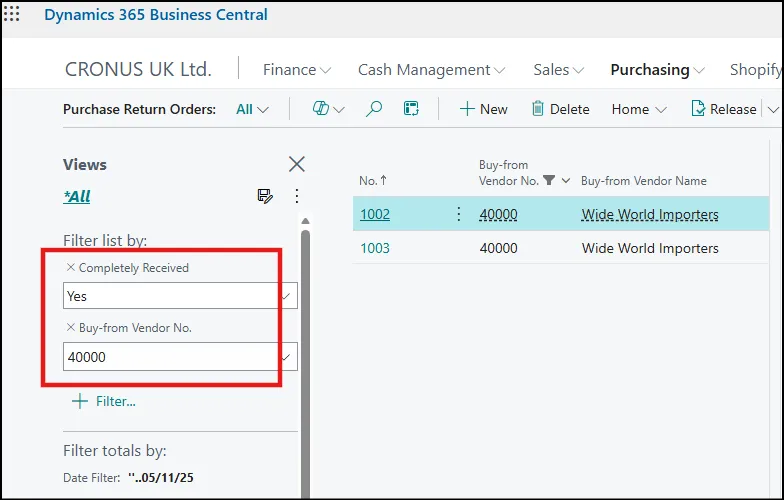
Task: Remove the Completely Received filter
Action: click(70, 268)
